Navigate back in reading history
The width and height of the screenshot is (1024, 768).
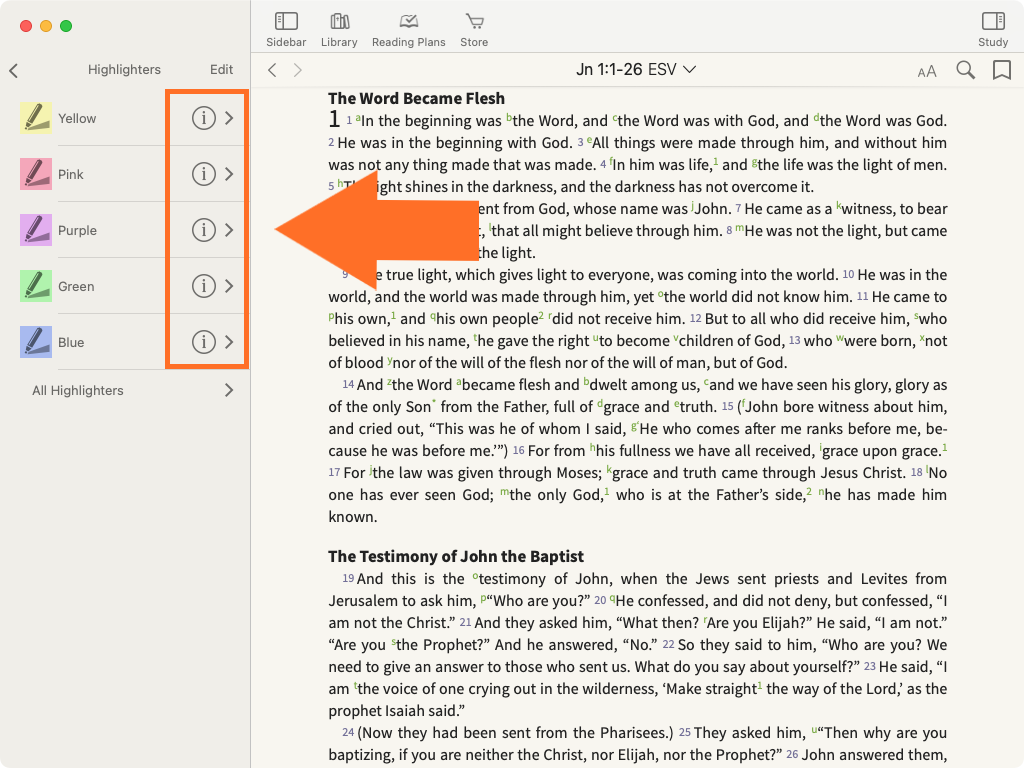pyautogui.click(x=272, y=70)
